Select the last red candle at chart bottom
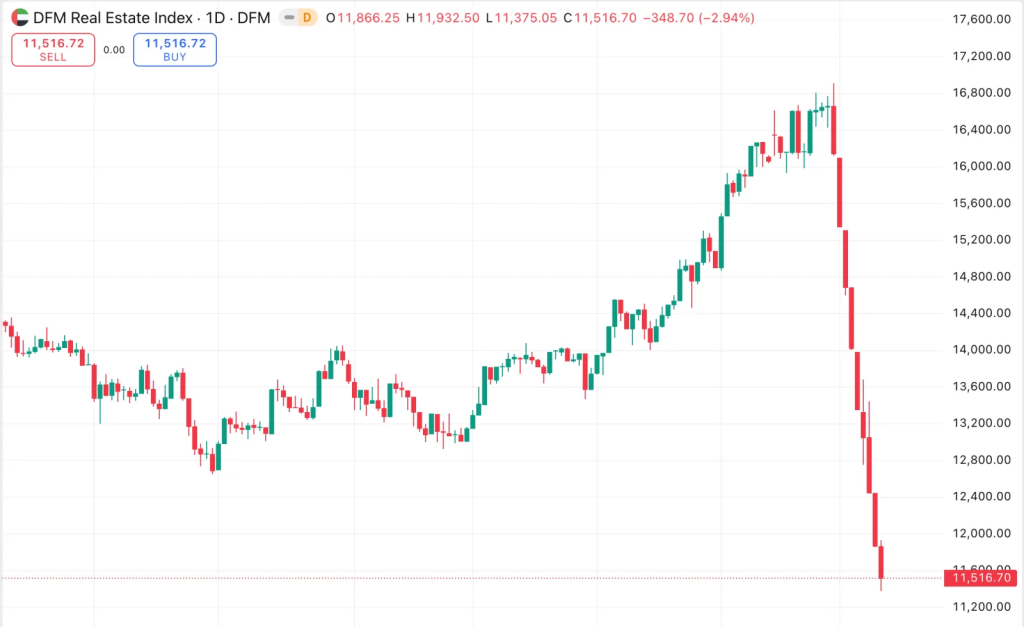1024x627 pixels. 881,562
